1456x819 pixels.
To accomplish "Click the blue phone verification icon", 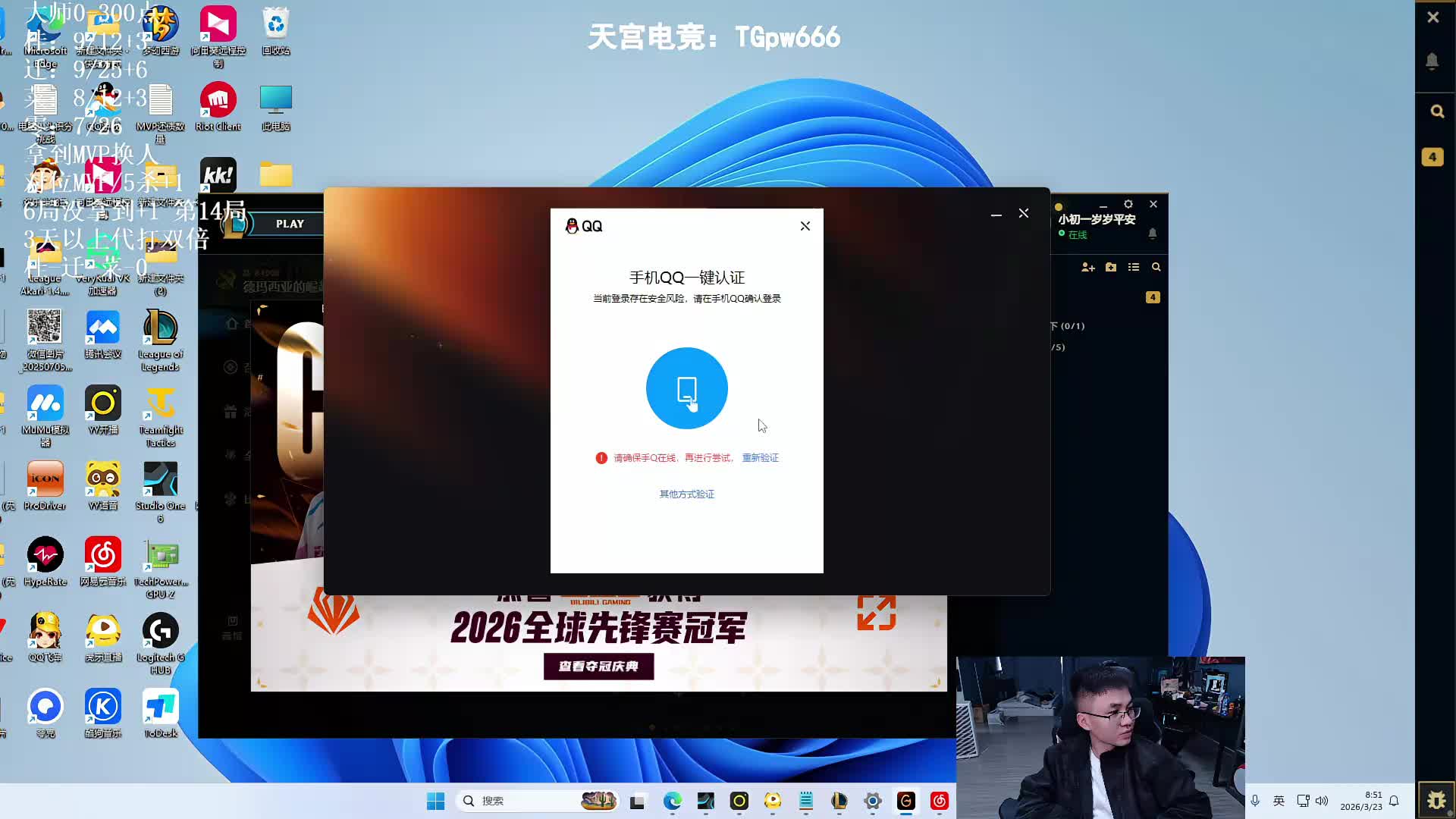I will click(x=686, y=388).
